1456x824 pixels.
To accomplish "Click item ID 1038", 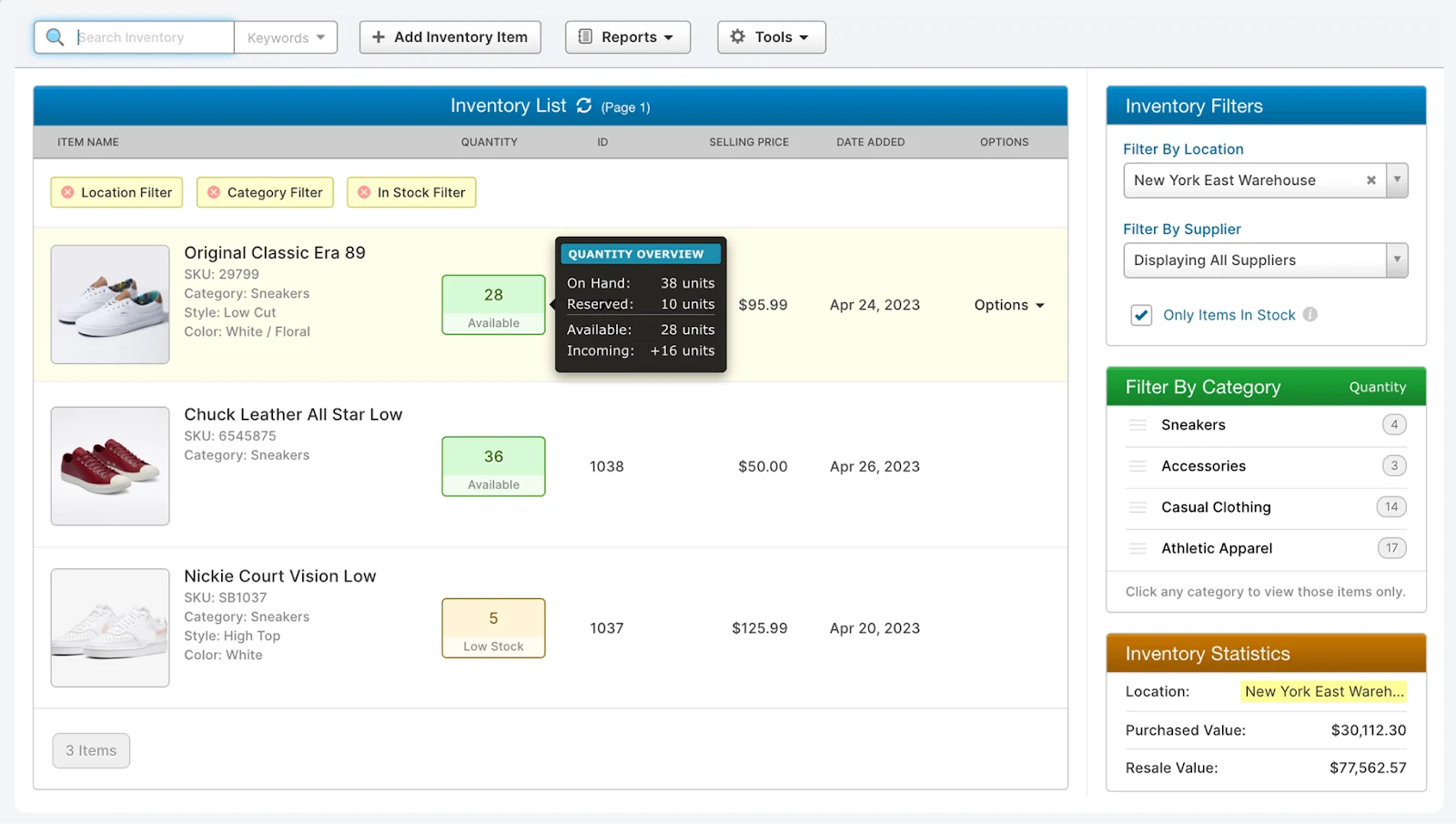I will point(607,466).
